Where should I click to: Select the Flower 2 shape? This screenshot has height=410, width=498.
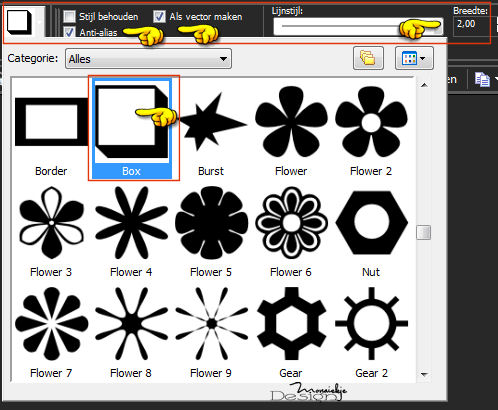[x=371, y=128]
